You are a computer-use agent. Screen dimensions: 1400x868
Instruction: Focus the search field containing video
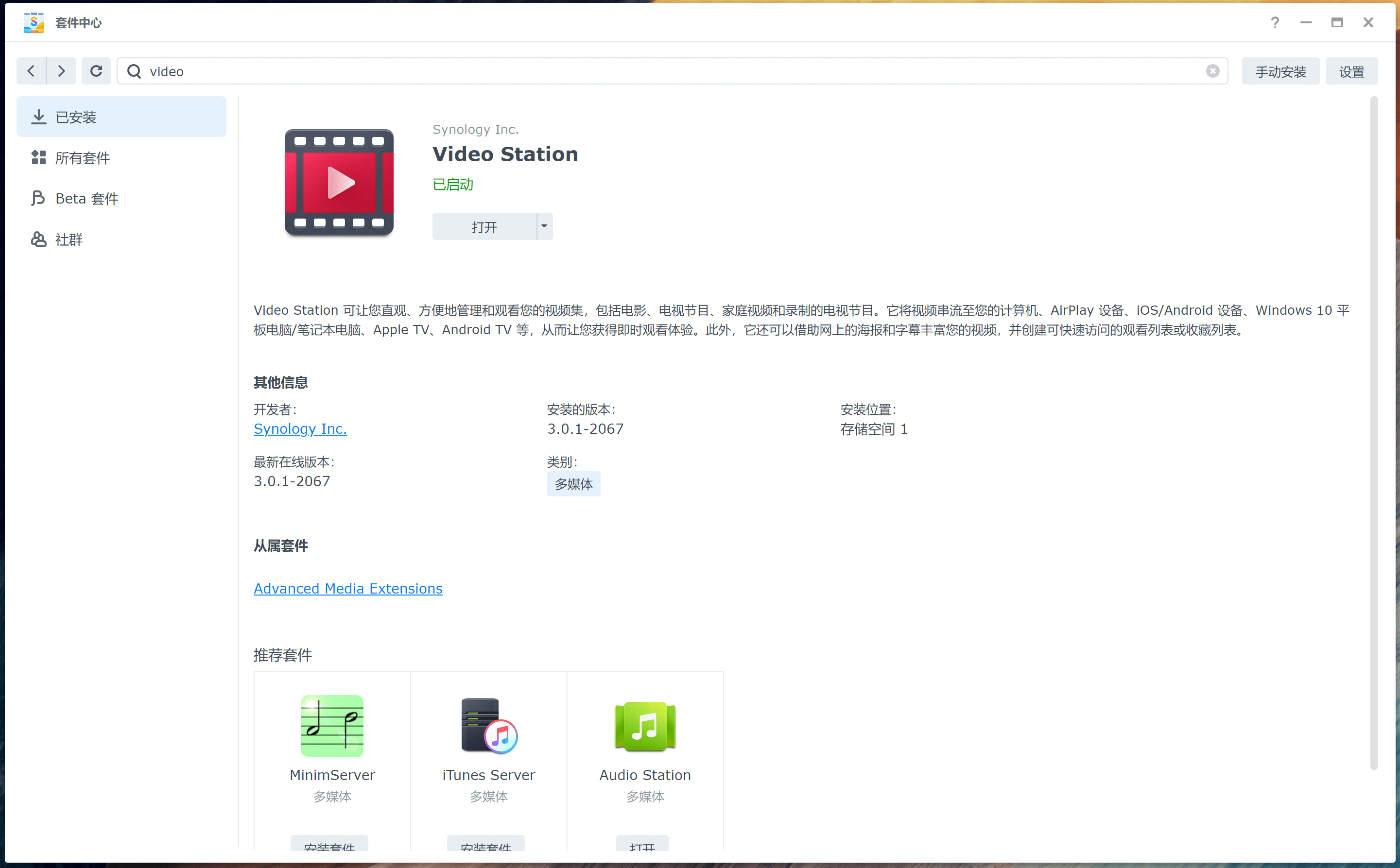(672, 71)
